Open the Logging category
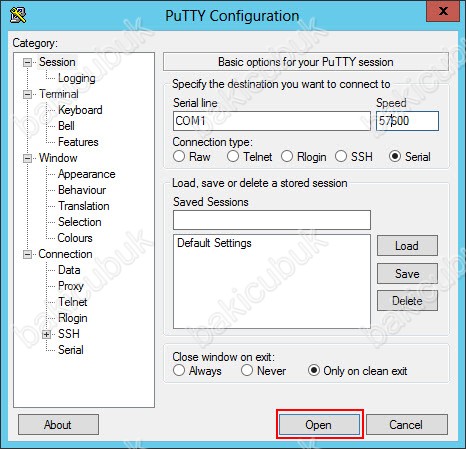 [77, 78]
